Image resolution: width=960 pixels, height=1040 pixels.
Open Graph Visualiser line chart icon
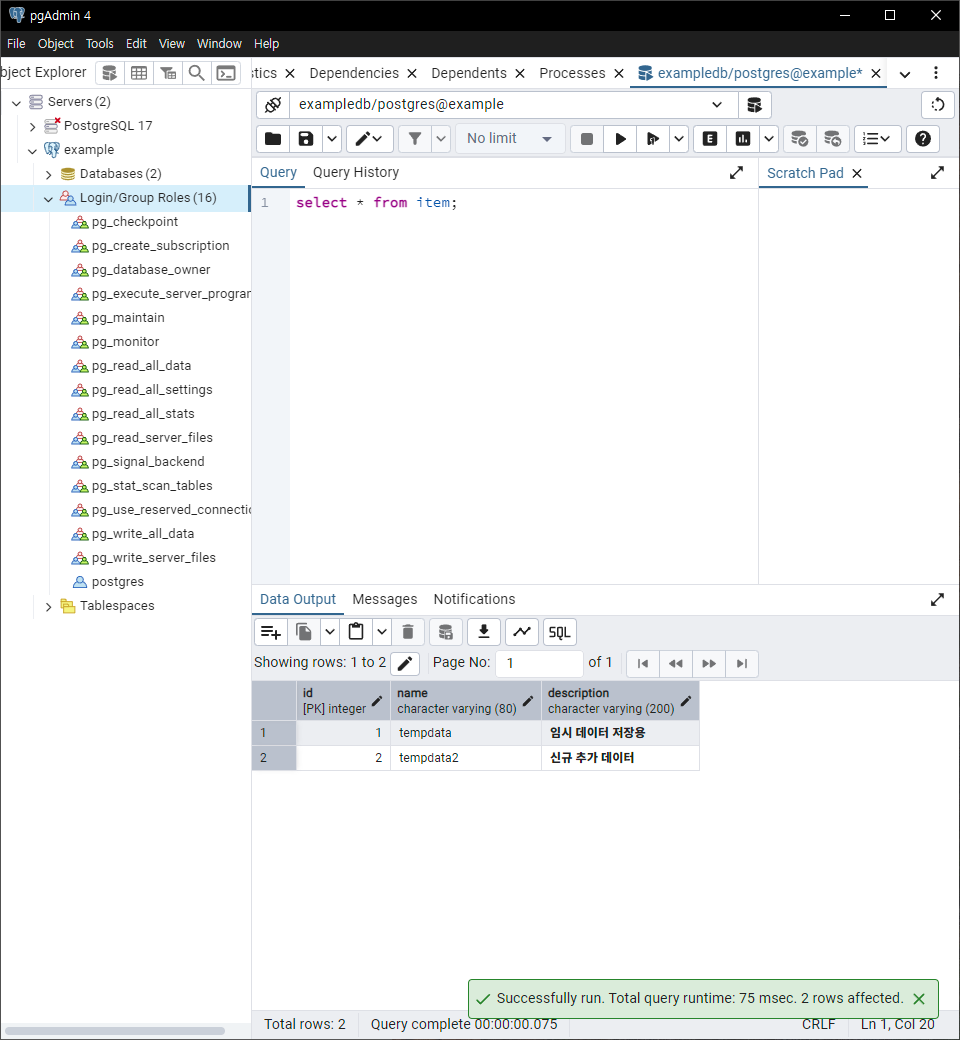pyautogui.click(x=522, y=632)
